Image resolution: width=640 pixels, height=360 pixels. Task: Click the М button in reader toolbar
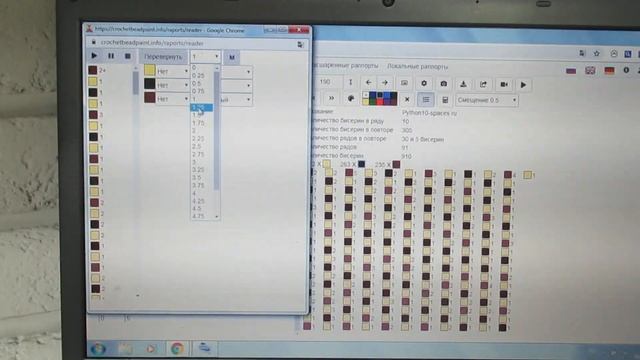232,57
